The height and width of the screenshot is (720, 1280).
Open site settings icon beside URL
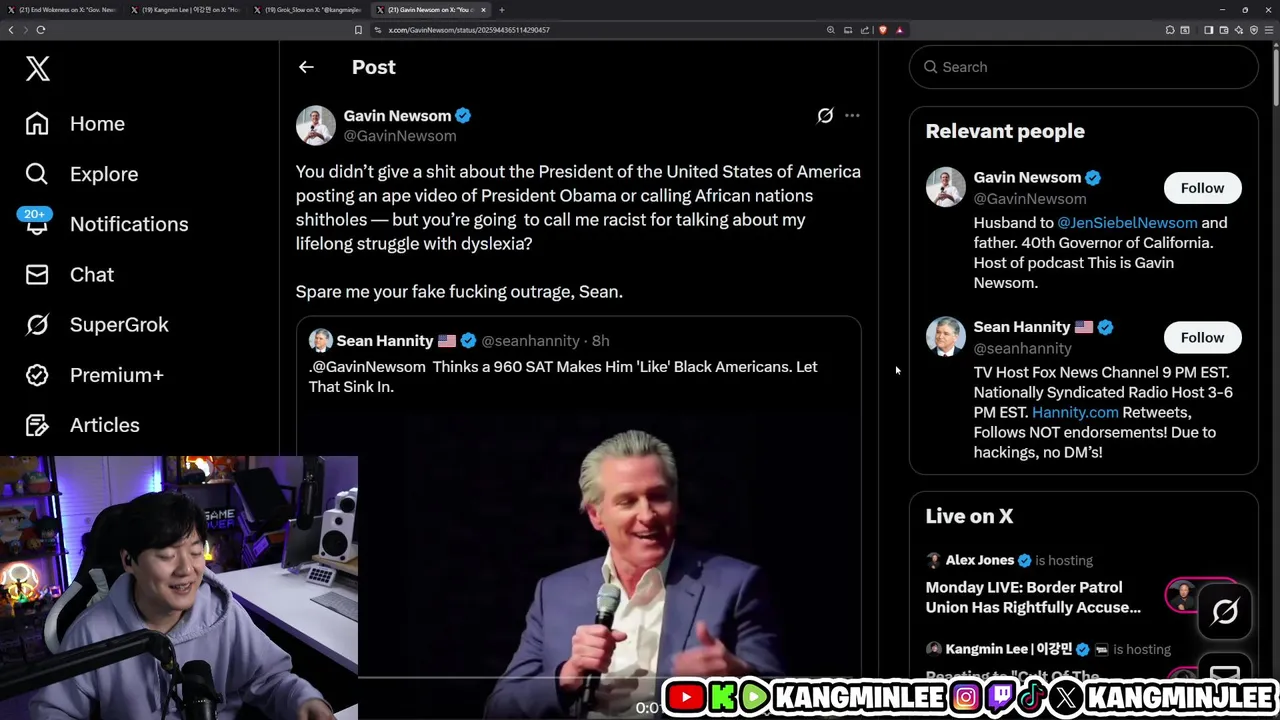pyautogui.click(x=378, y=30)
